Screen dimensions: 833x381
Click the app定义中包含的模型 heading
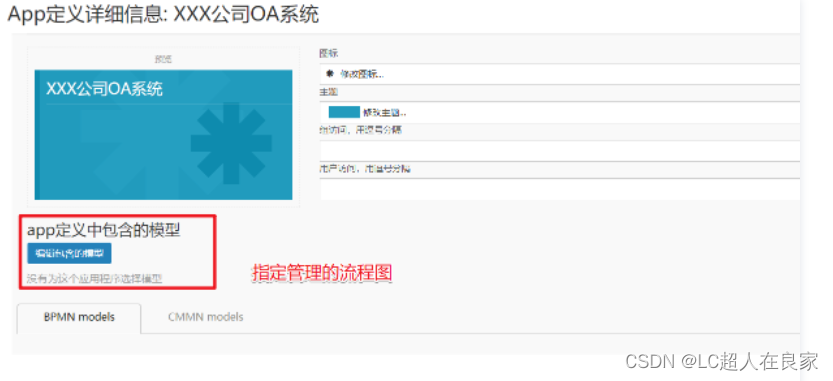point(104,230)
